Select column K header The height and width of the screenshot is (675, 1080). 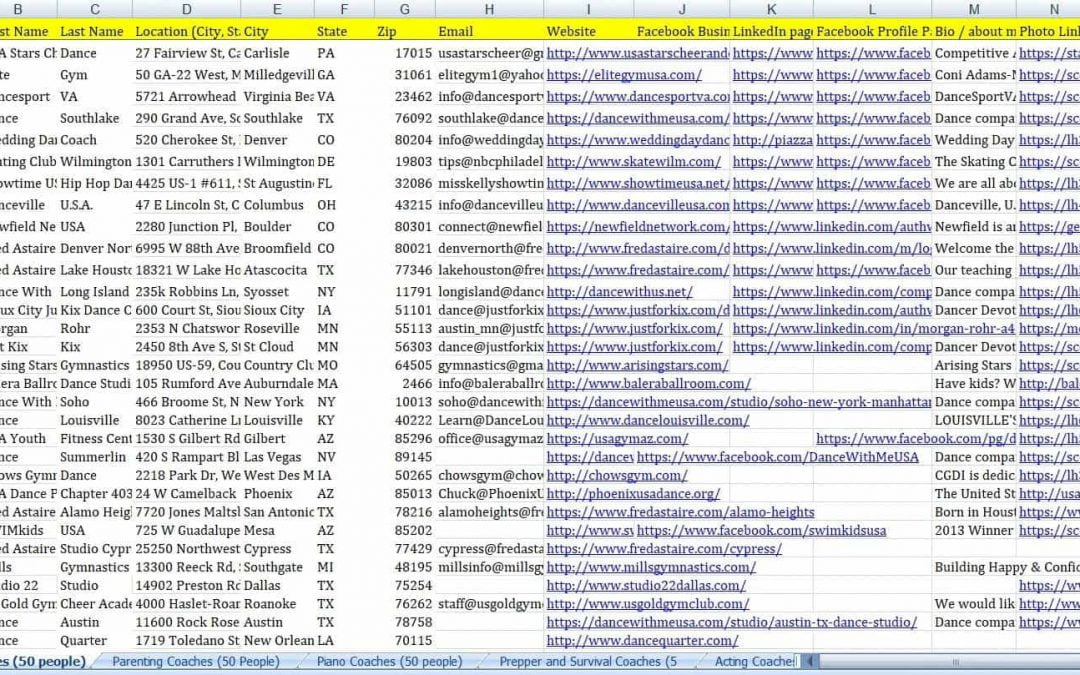[x=771, y=9]
